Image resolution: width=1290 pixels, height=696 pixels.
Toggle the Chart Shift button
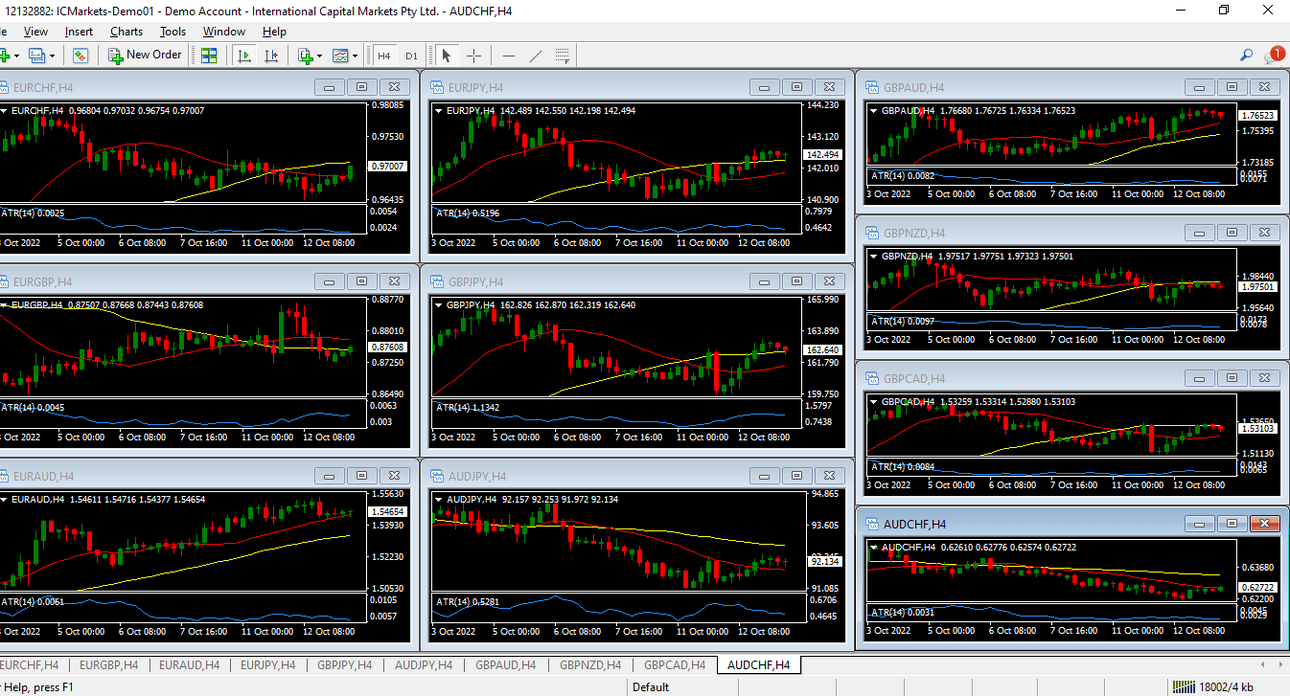coord(271,55)
